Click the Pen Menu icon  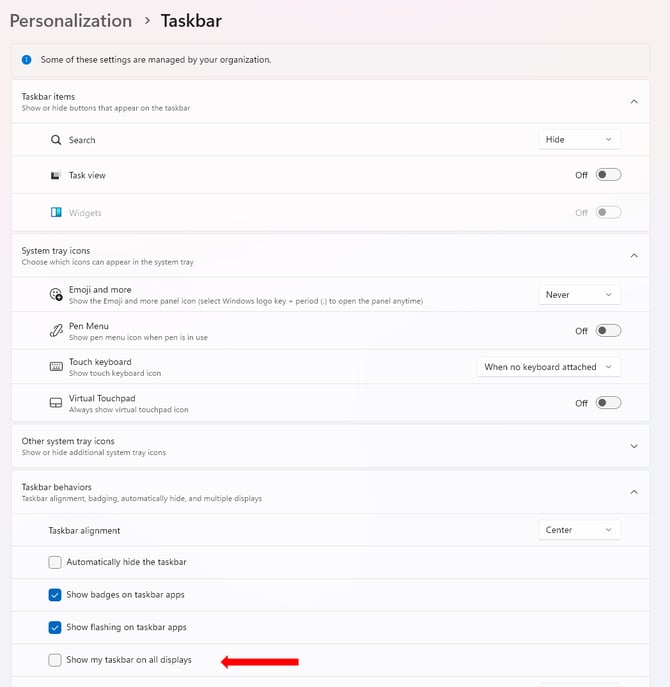(56, 330)
